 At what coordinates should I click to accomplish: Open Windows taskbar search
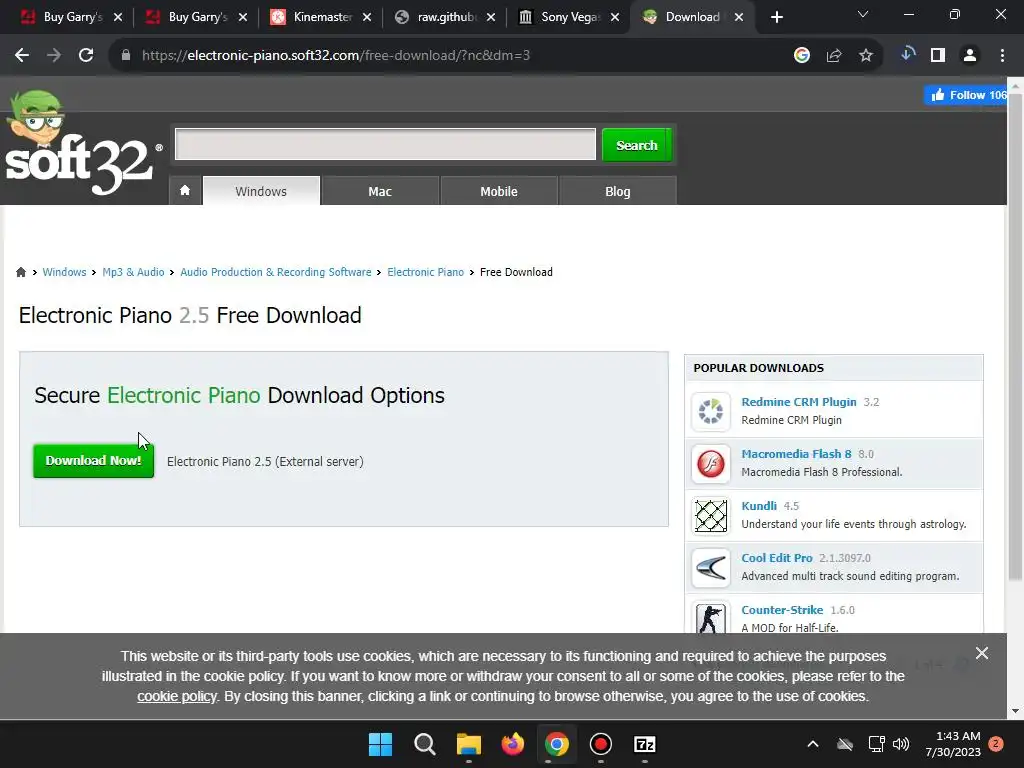click(424, 744)
